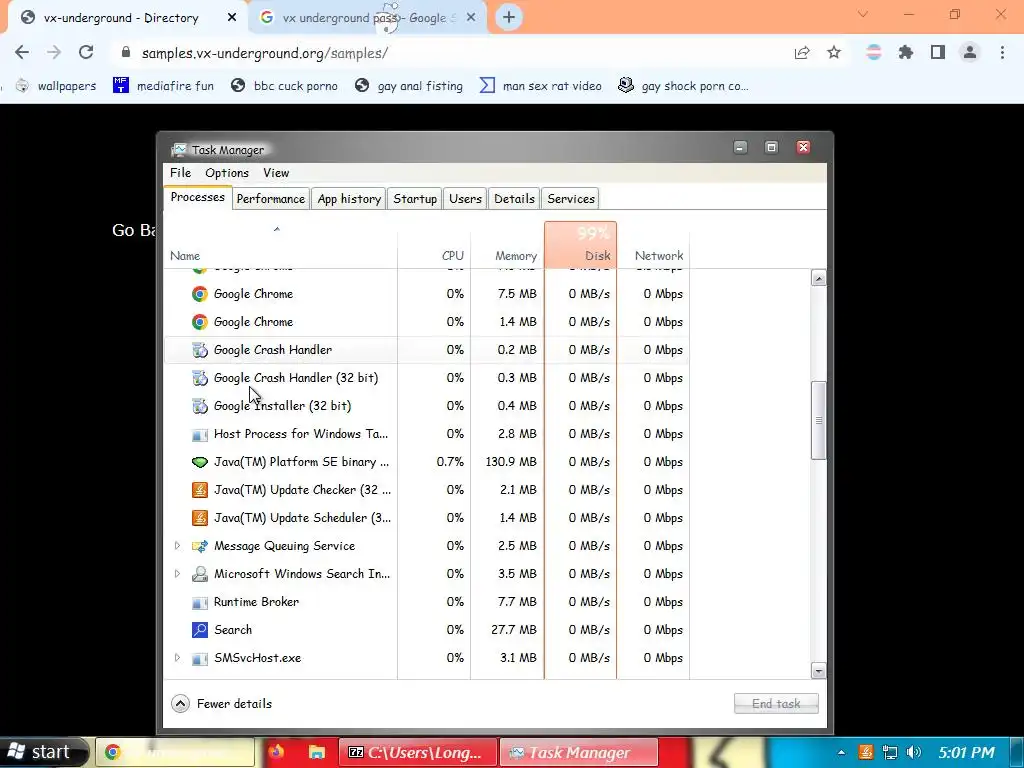Select the Runtime Broker process name

[x=256, y=601]
